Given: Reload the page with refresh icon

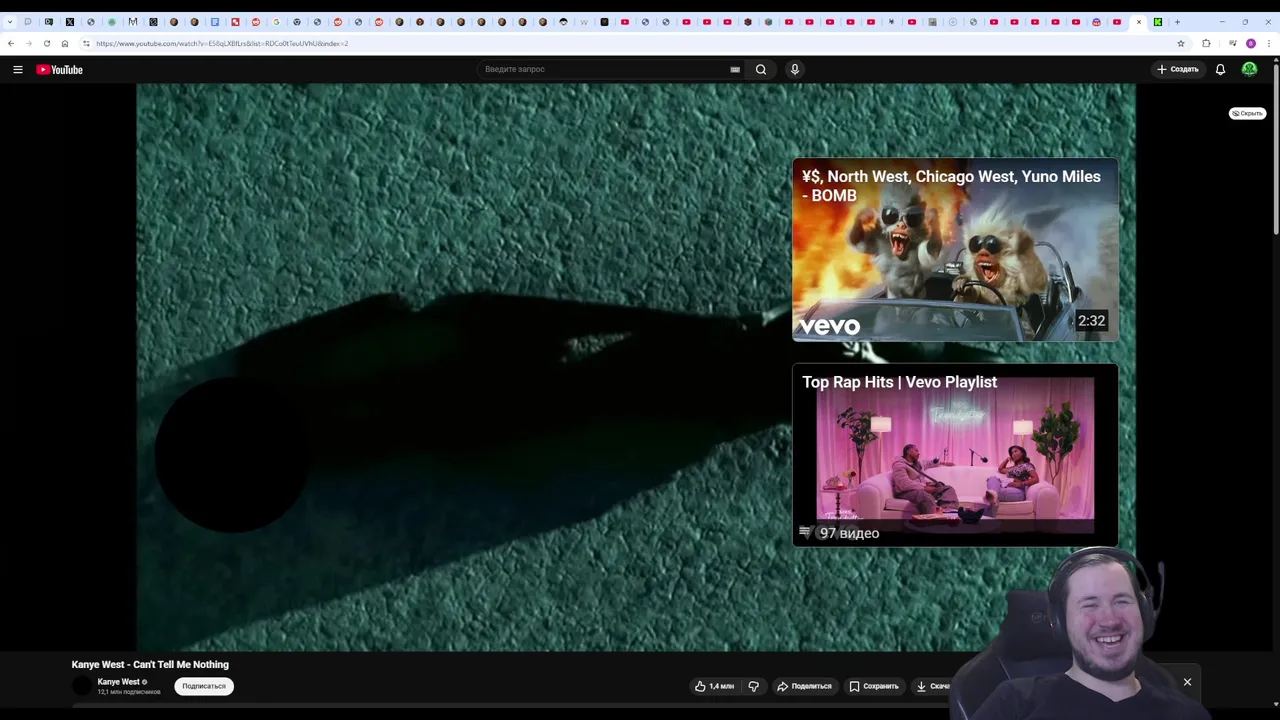Looking at the screenshot, I should click(47, 43).
